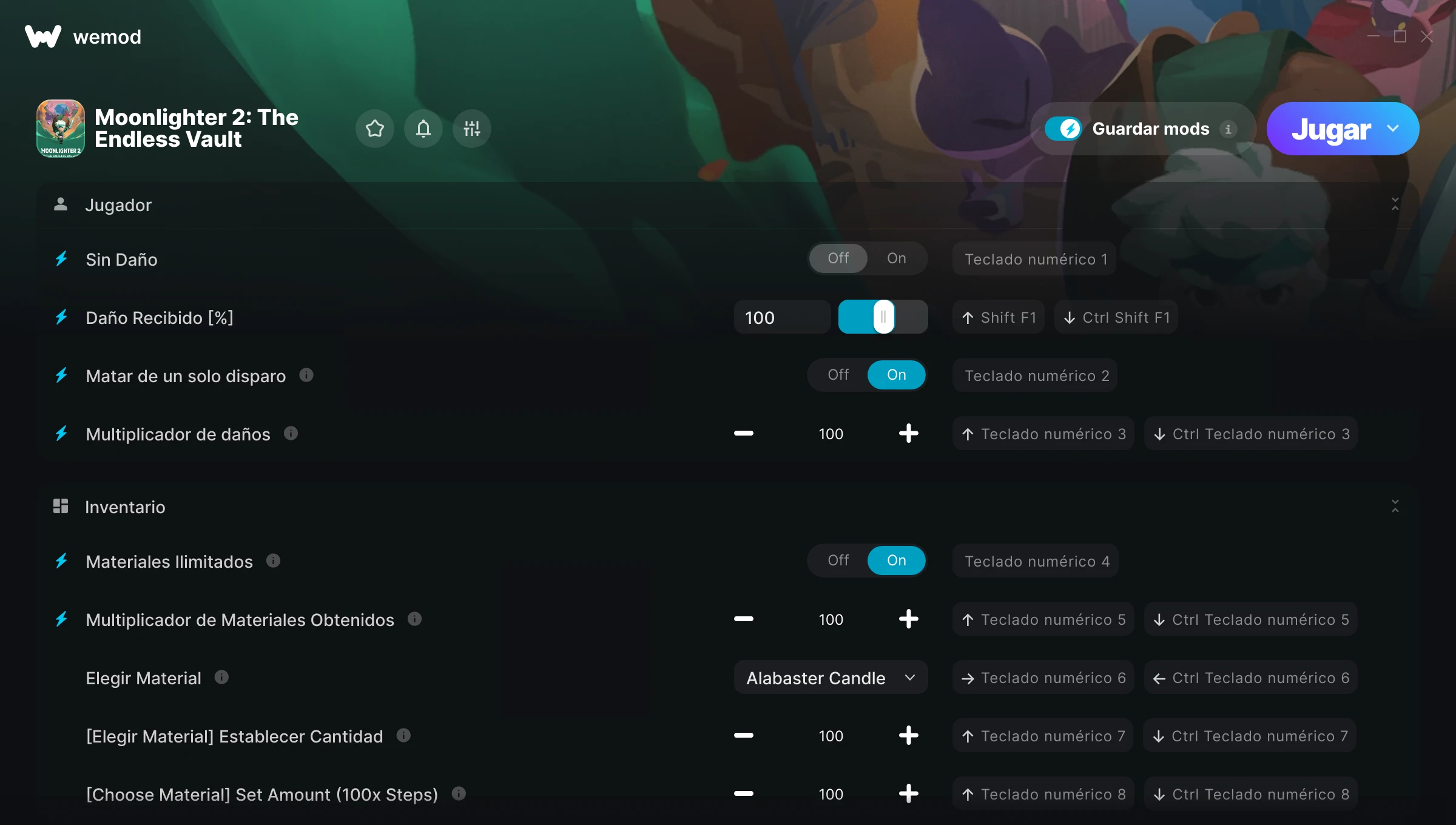Click Teclado numérico 1 hotkey button
Screen dimensions: 1456x825
coord(1036,259)
